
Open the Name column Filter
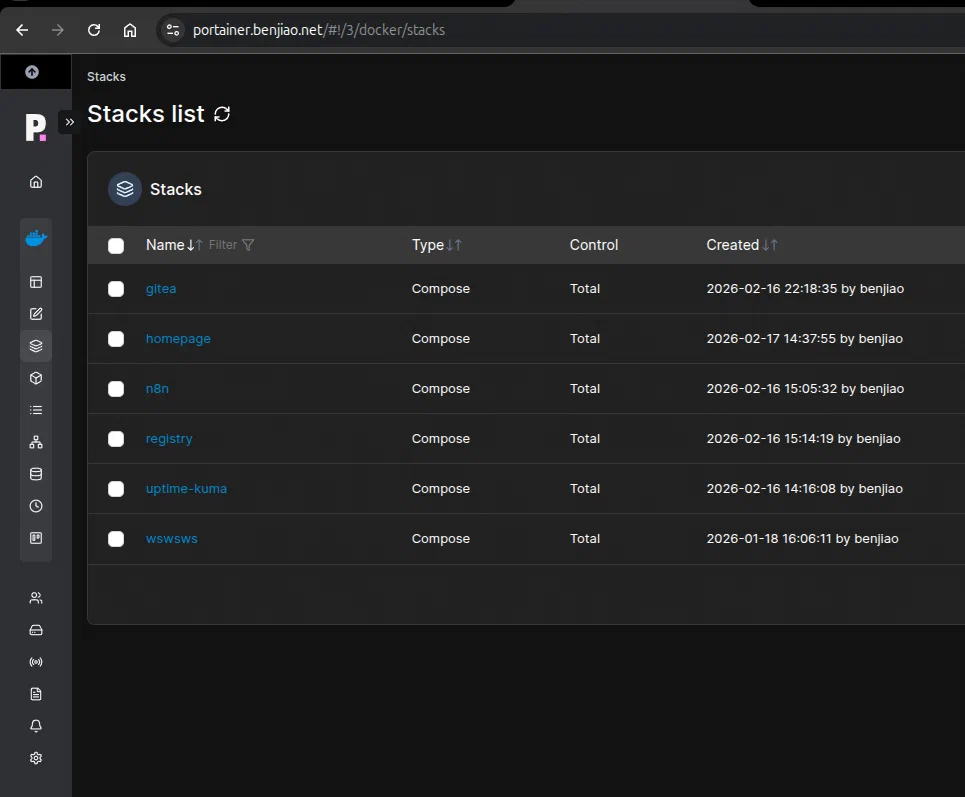point(232,245)
